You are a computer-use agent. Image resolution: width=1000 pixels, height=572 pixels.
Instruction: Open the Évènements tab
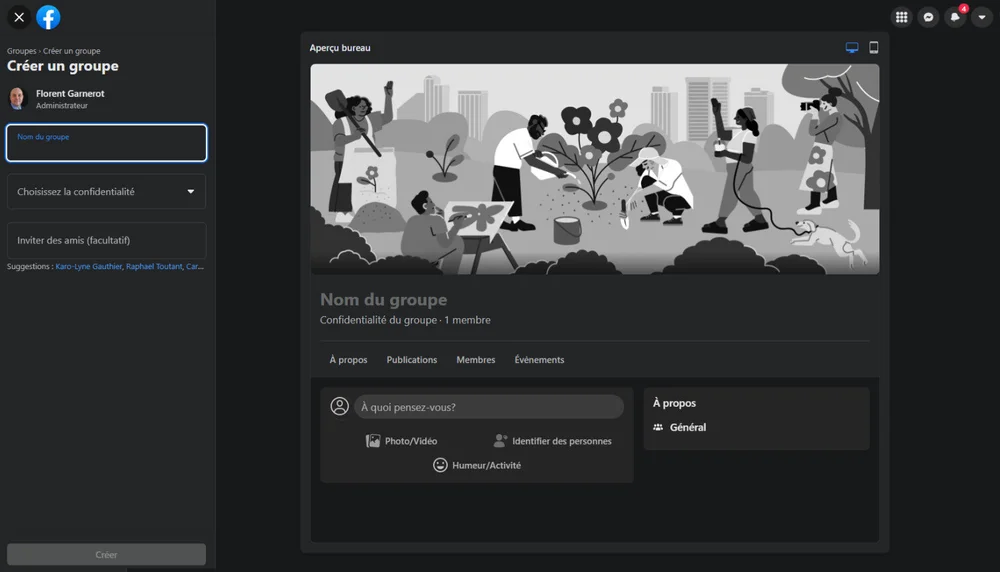[x=540, y=360]
